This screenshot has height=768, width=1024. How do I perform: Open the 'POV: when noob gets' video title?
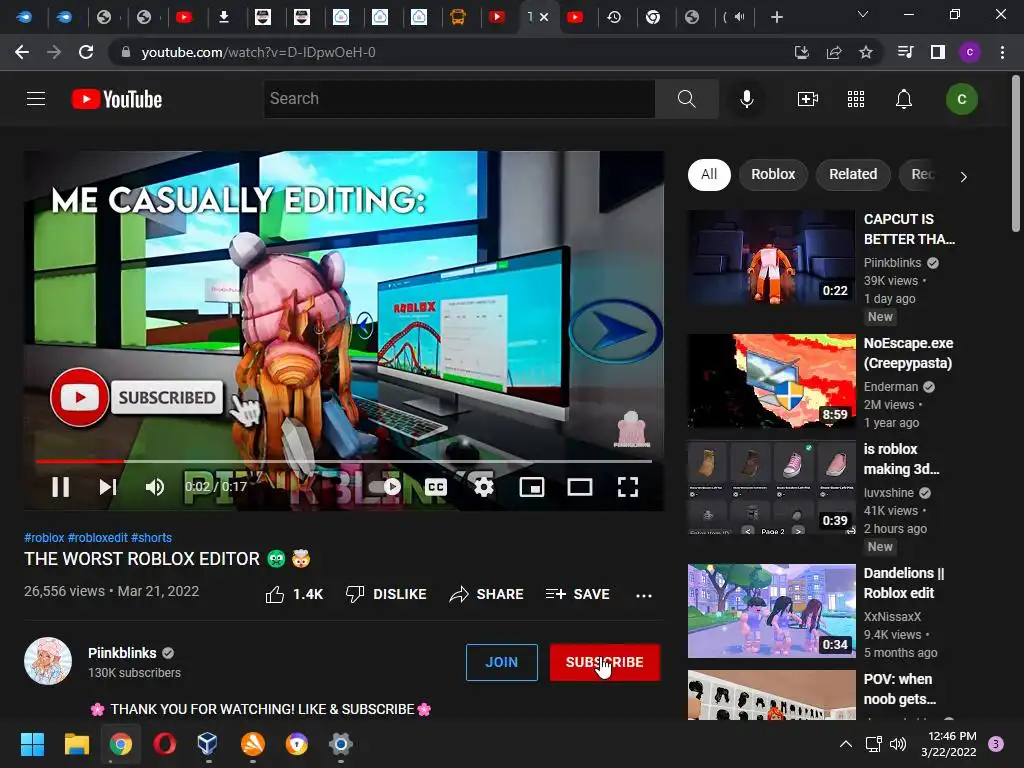pyautogui.click(x=900, y=689)
